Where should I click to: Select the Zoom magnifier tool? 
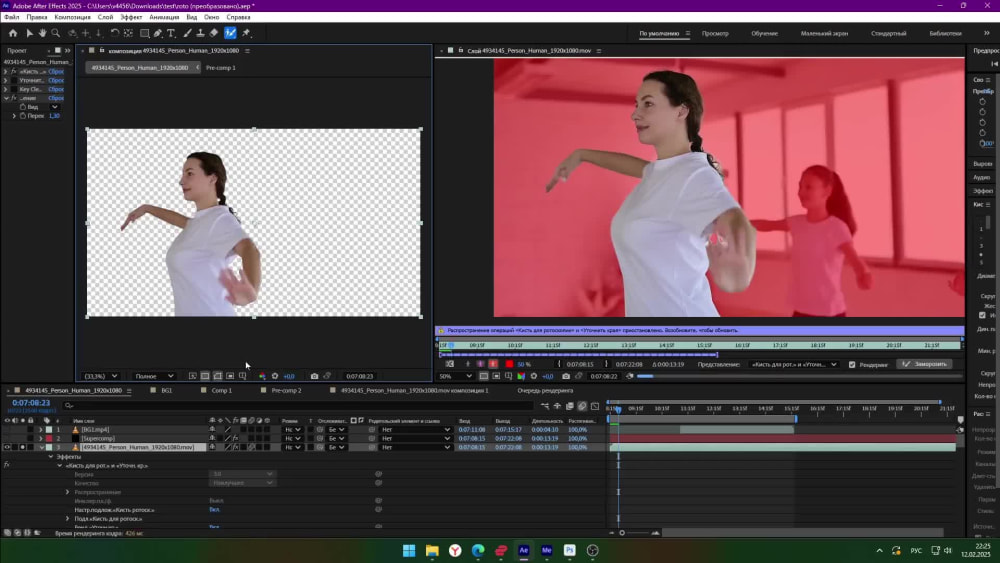55,33
